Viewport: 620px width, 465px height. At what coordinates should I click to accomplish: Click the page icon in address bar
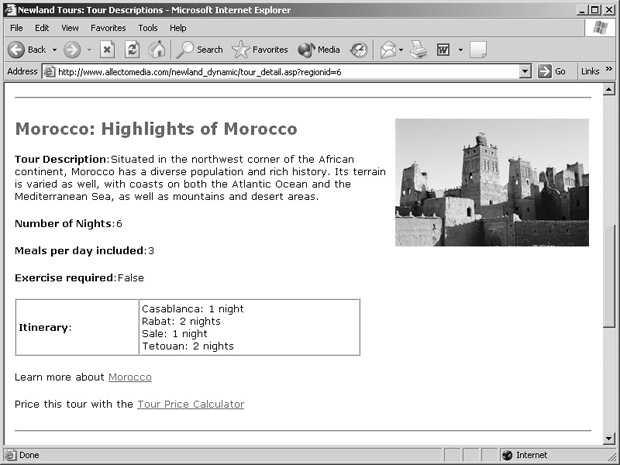tap(49, 72)
